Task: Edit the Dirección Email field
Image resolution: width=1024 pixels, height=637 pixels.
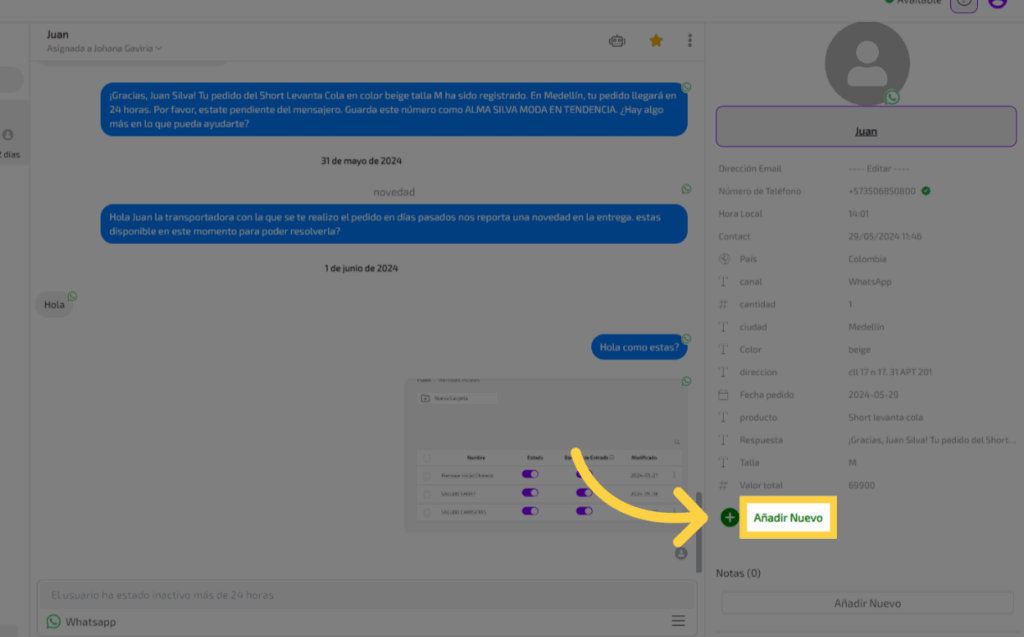Action: pos(879,169)
